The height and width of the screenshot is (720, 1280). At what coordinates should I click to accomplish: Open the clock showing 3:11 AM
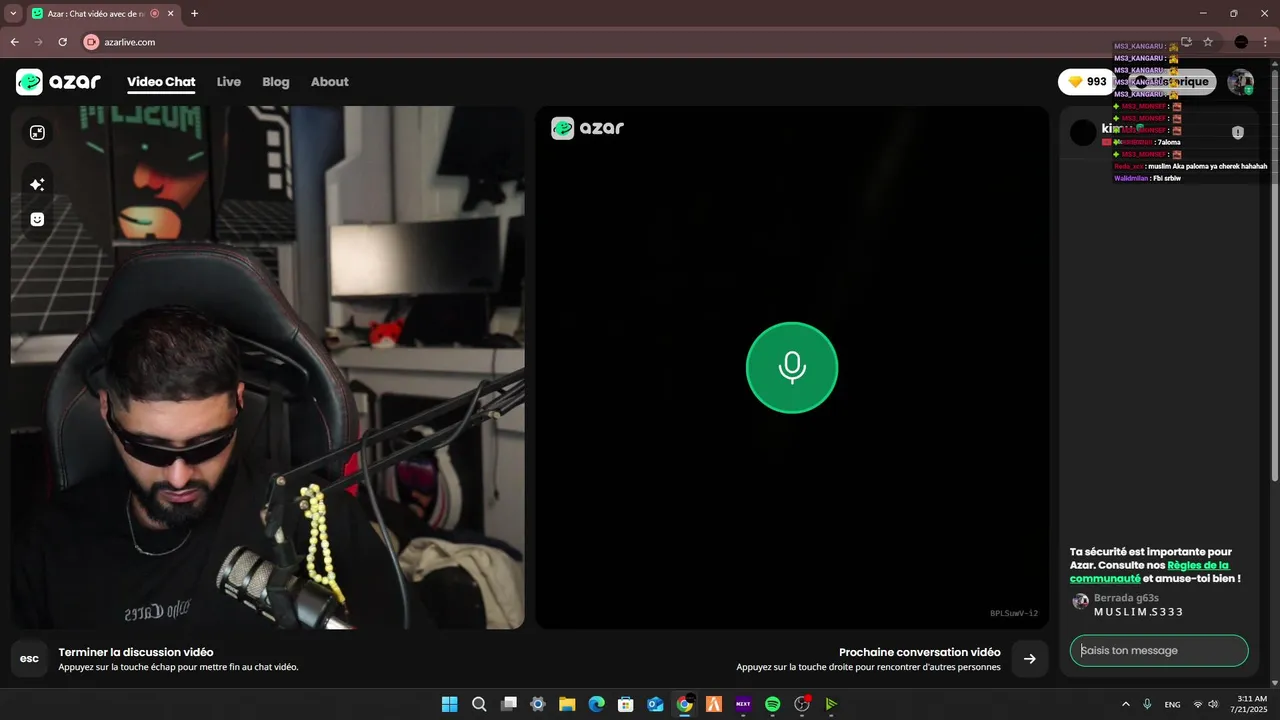(1252, 704)
